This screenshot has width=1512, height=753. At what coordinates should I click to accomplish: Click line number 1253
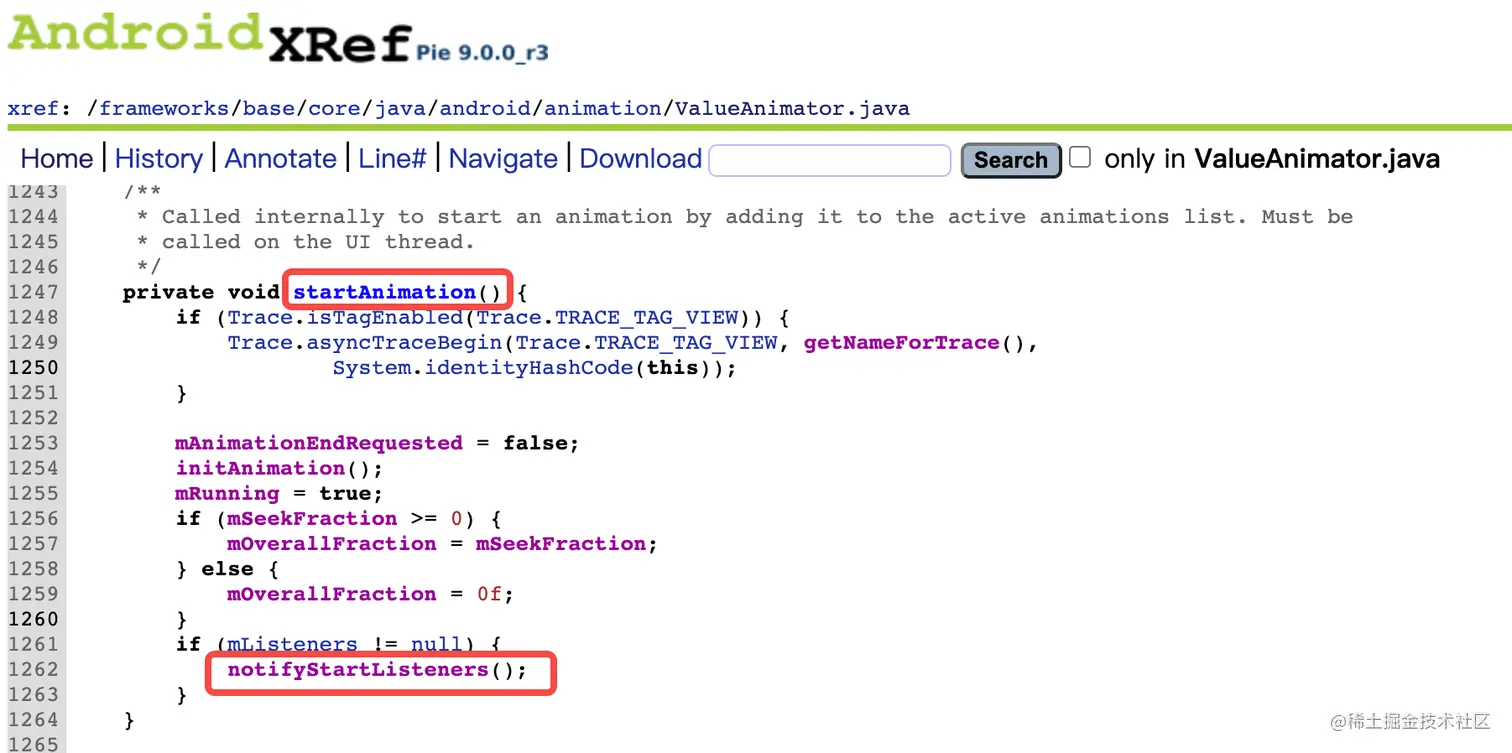[x=33, y=443]
